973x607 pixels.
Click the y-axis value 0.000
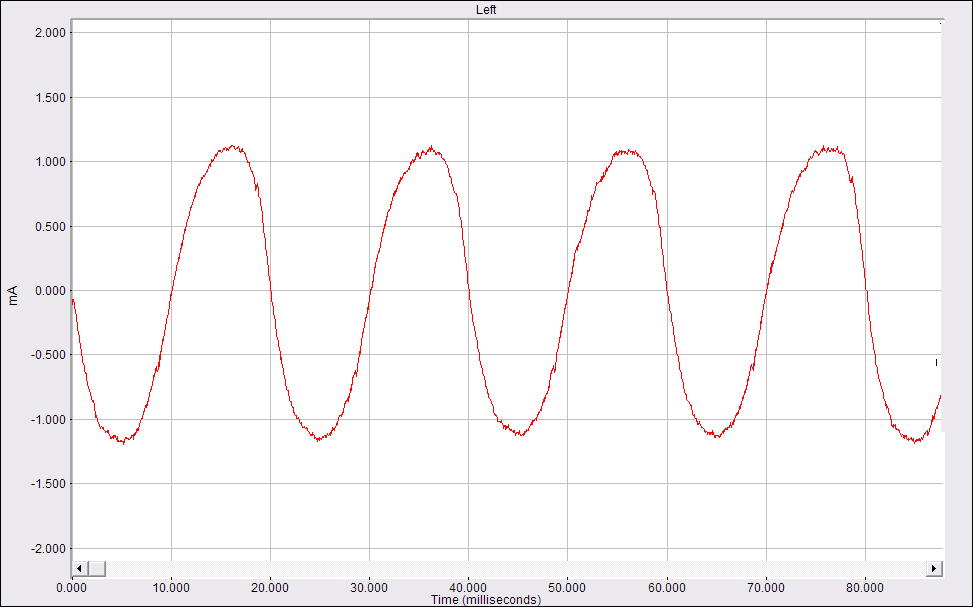(50, 291)
